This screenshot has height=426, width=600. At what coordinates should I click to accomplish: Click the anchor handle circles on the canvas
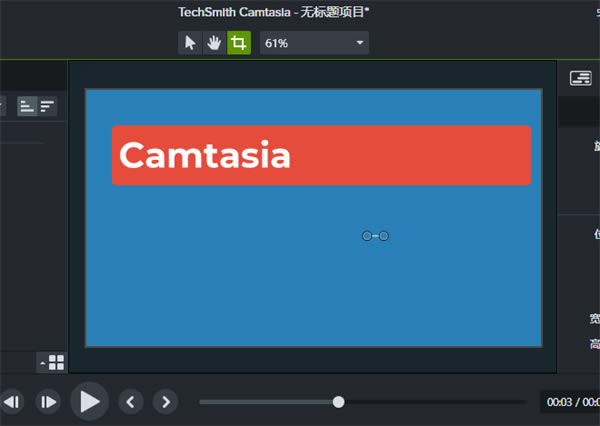[x=375, y=236]
